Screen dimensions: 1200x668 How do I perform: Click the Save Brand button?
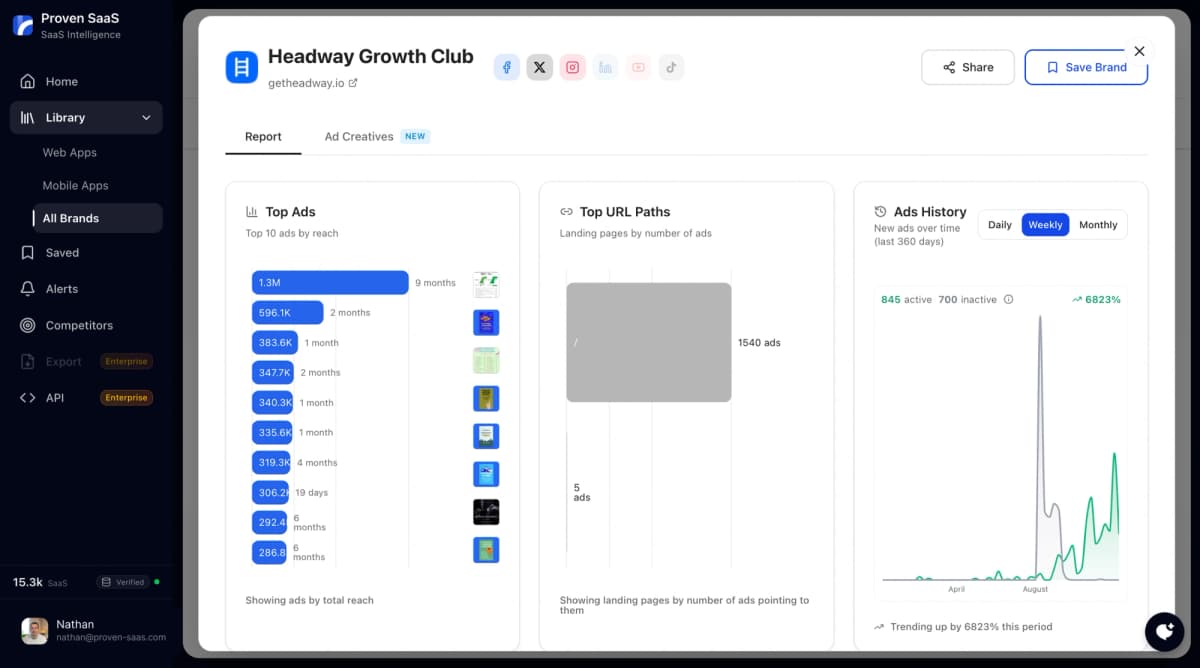[x=1086, y=67]
